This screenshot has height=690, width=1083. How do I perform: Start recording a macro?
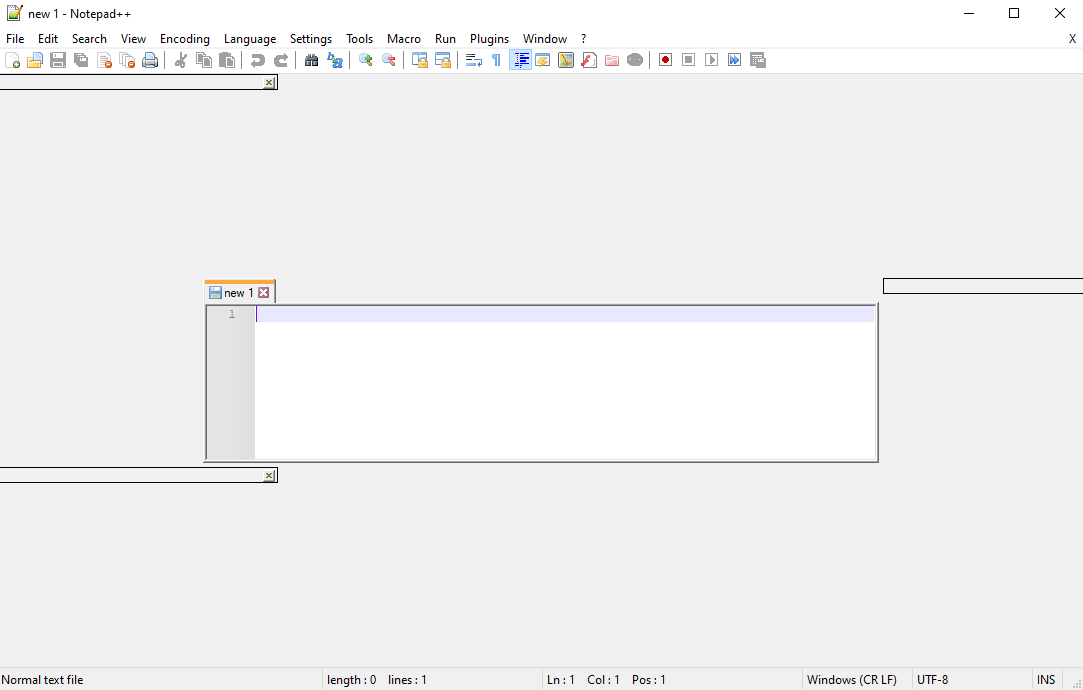pos(665,60)
